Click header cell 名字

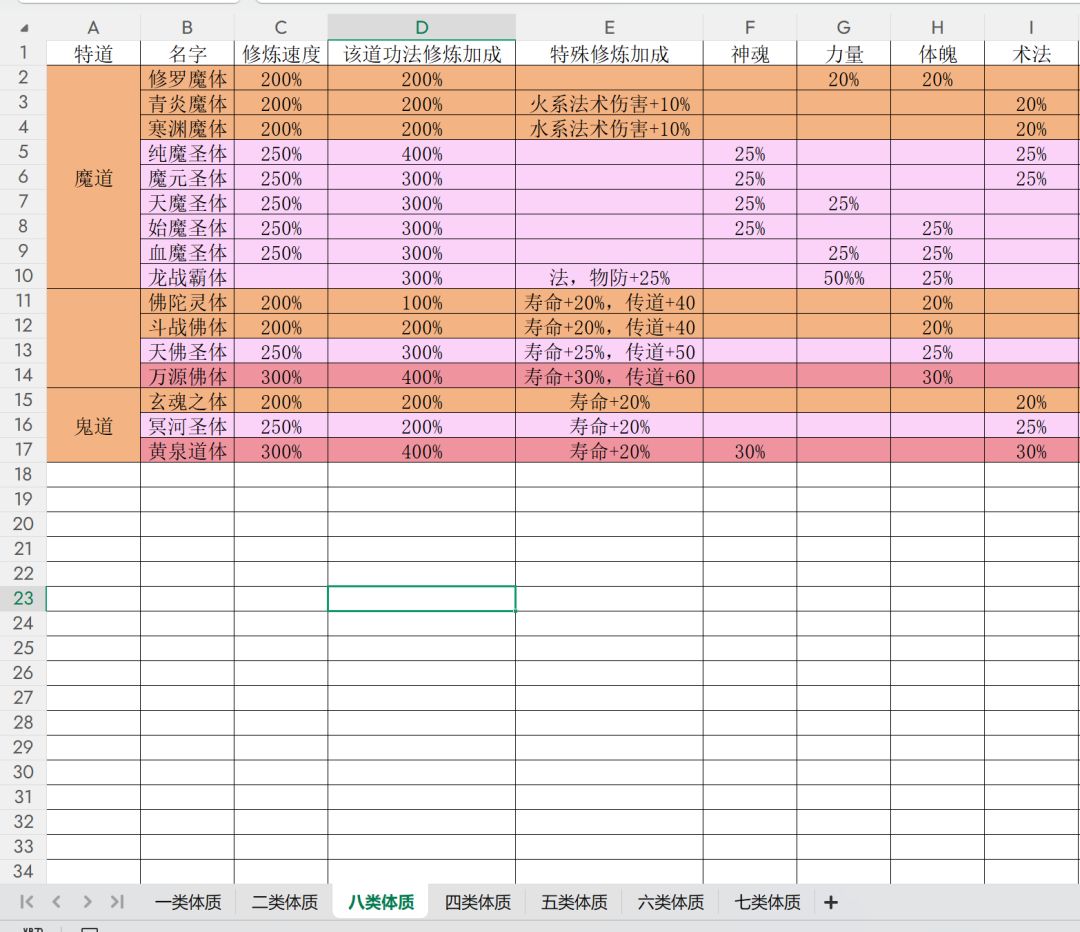tap(187, 54)
